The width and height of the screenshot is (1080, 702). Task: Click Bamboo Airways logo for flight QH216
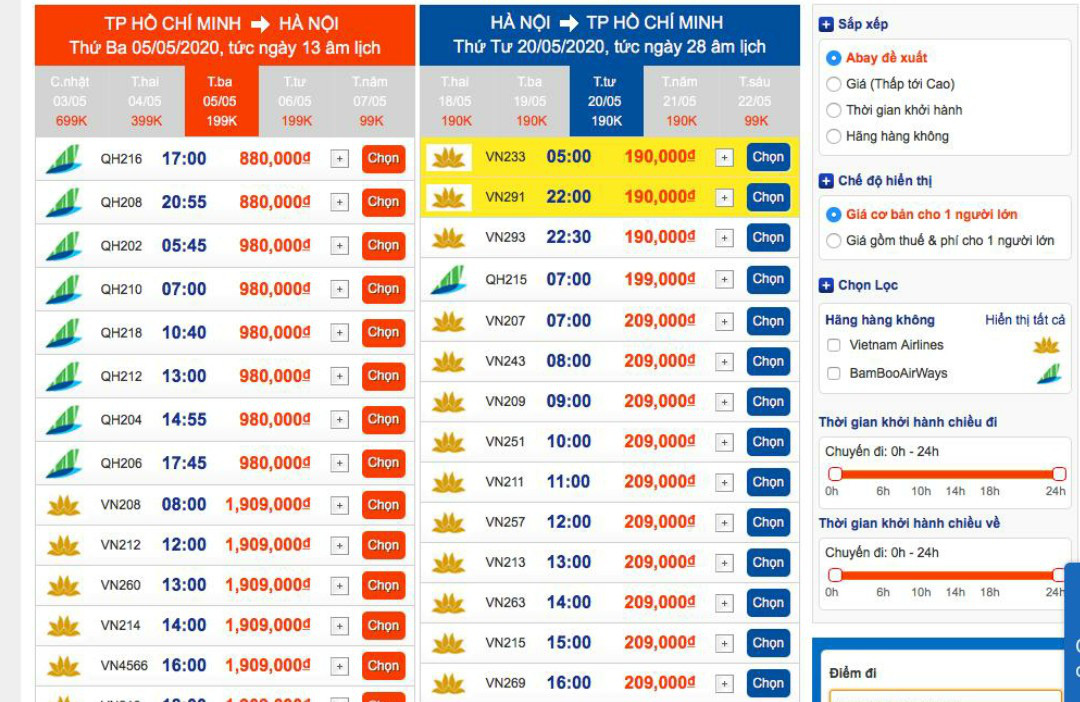click(64, 158)
